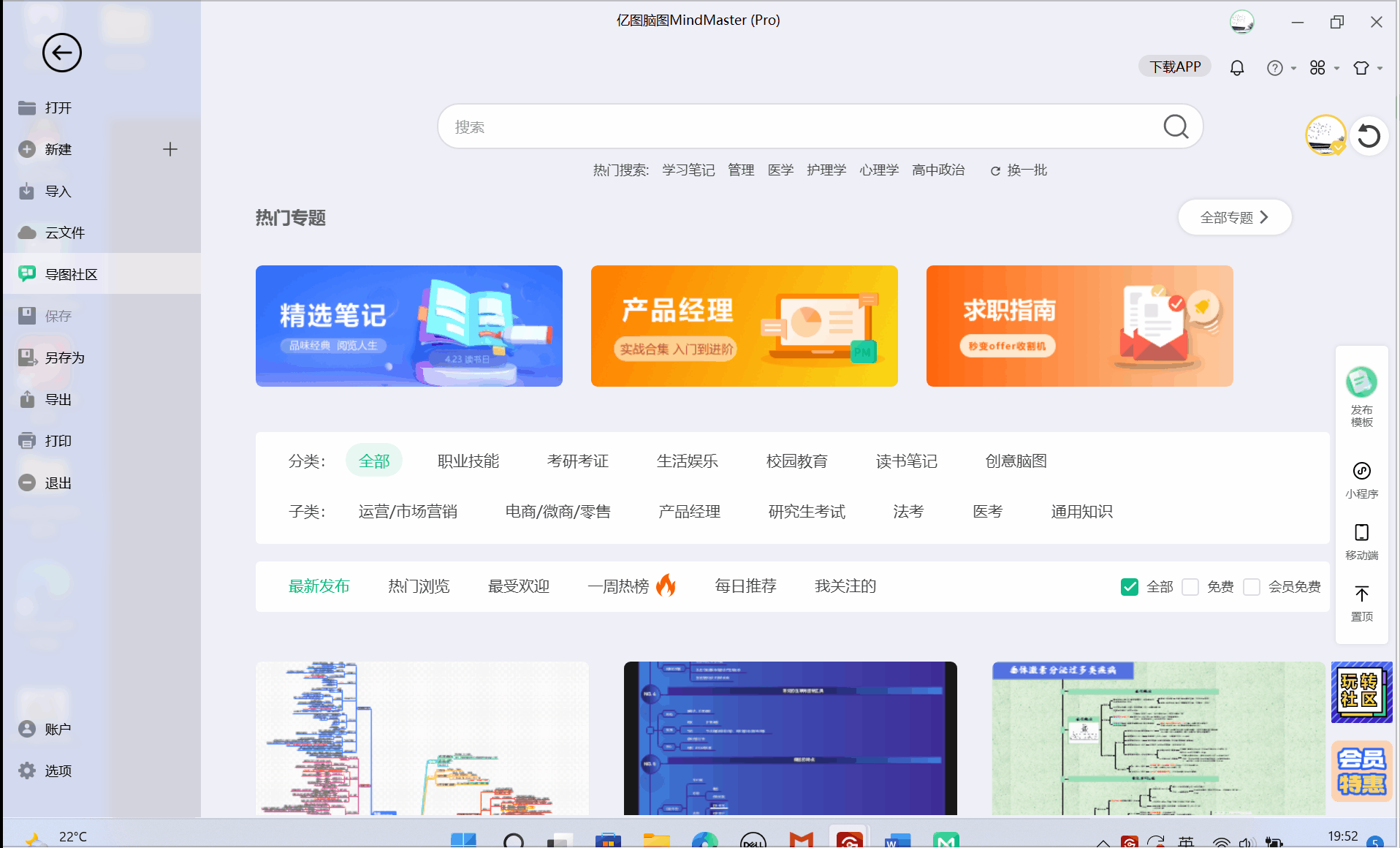Click the 下载APP button

pyautogui.click(x=1174, y=67)
